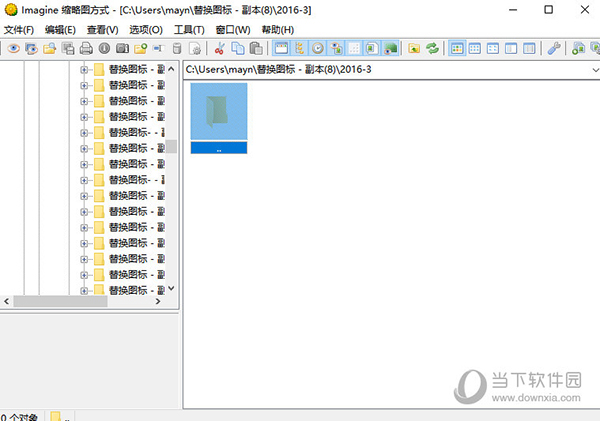Select the colored thumbnails view mode
The width and height of the screenshot is (600, 421).
(457, 48)
